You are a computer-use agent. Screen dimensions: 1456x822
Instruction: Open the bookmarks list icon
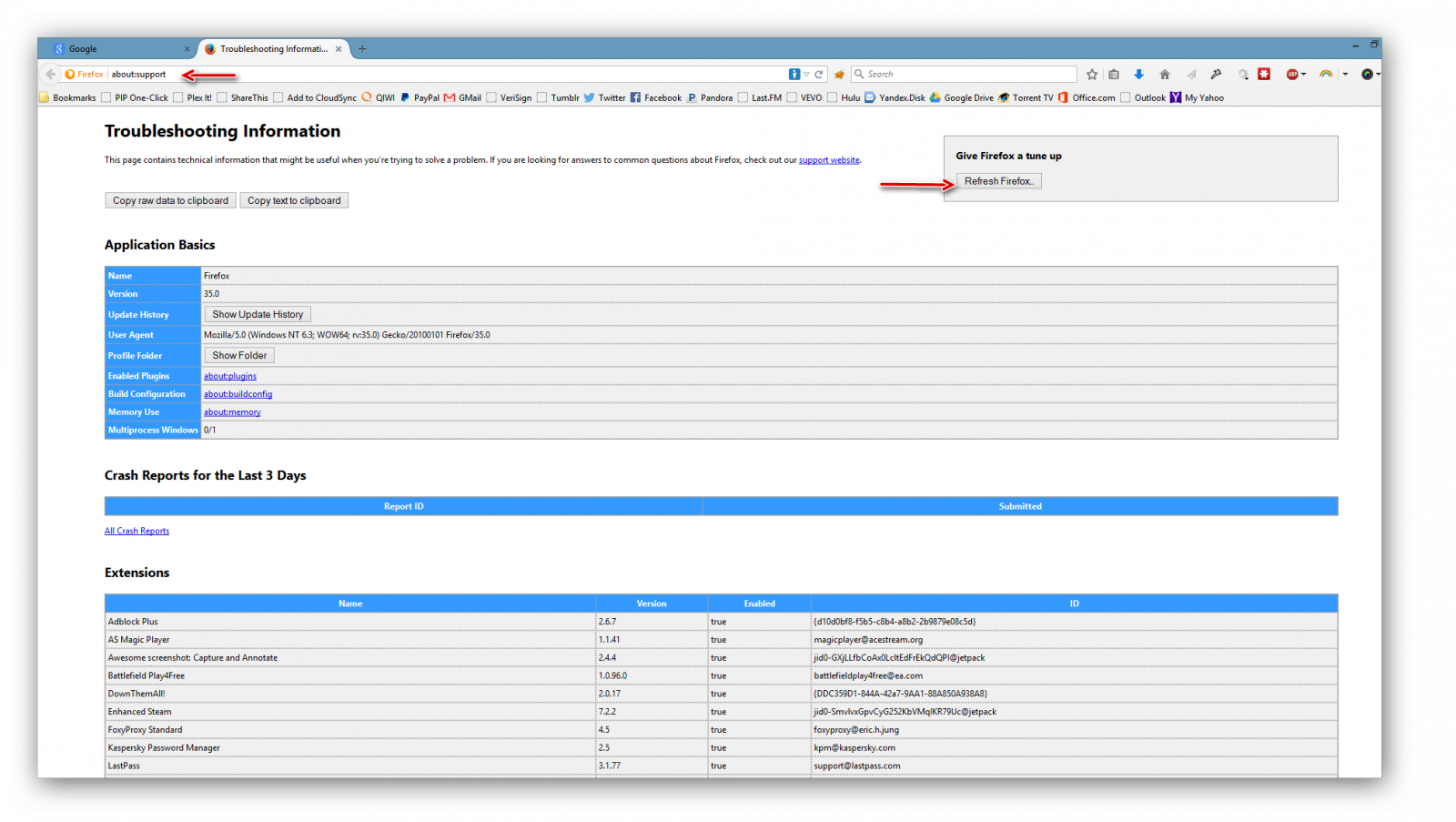1114,75
